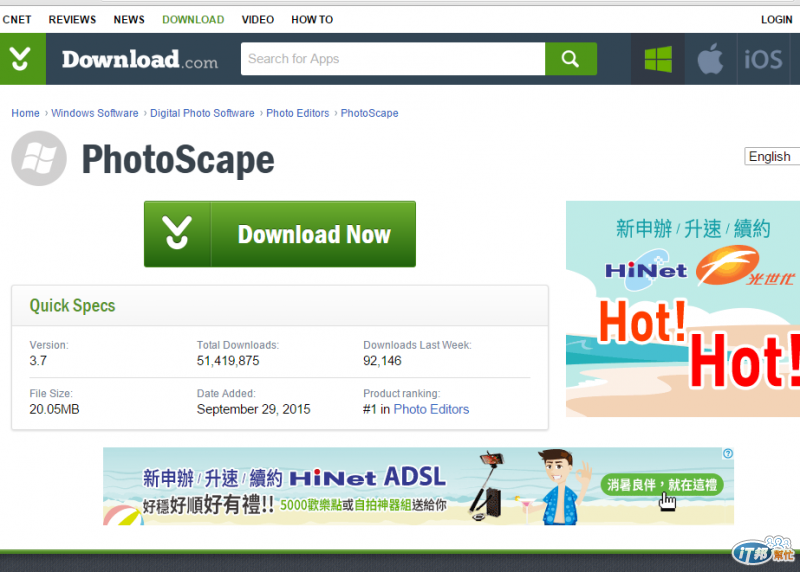
Task: Open the DOWNLOAD menu
Action: [x=193, y=19]
